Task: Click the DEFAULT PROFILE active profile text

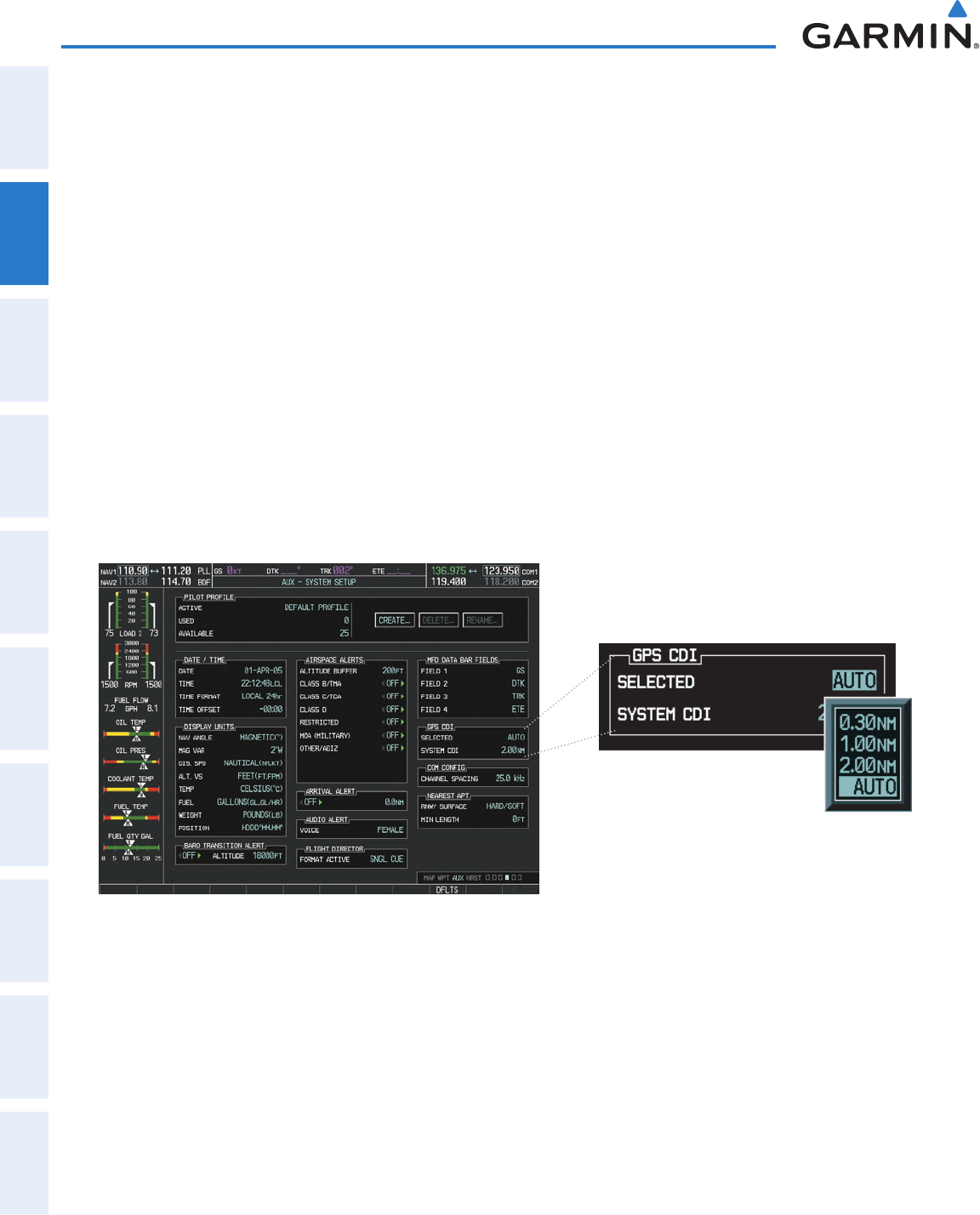Action: [x=316, y=607]
